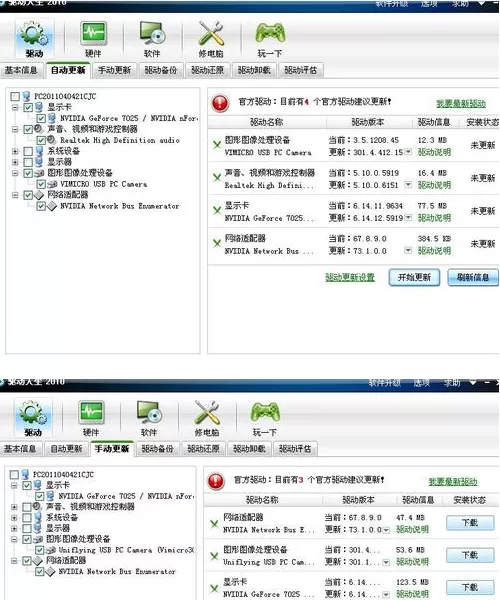This screenshot has width=500, height=600.
Task: Click green X beside 显示卡 row in top window
Action: (217, 210)
